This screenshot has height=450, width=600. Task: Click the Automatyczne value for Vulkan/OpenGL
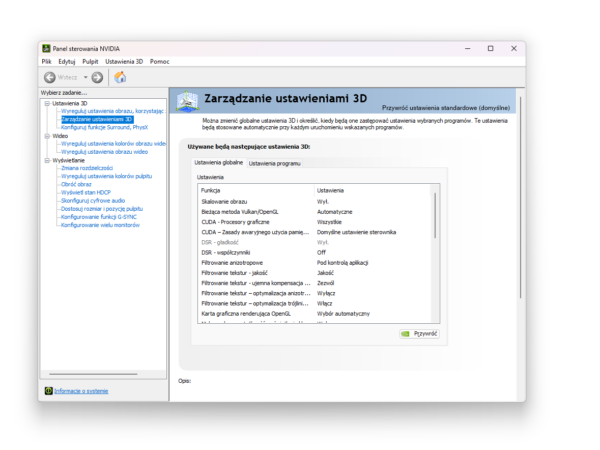coord(334,212)
